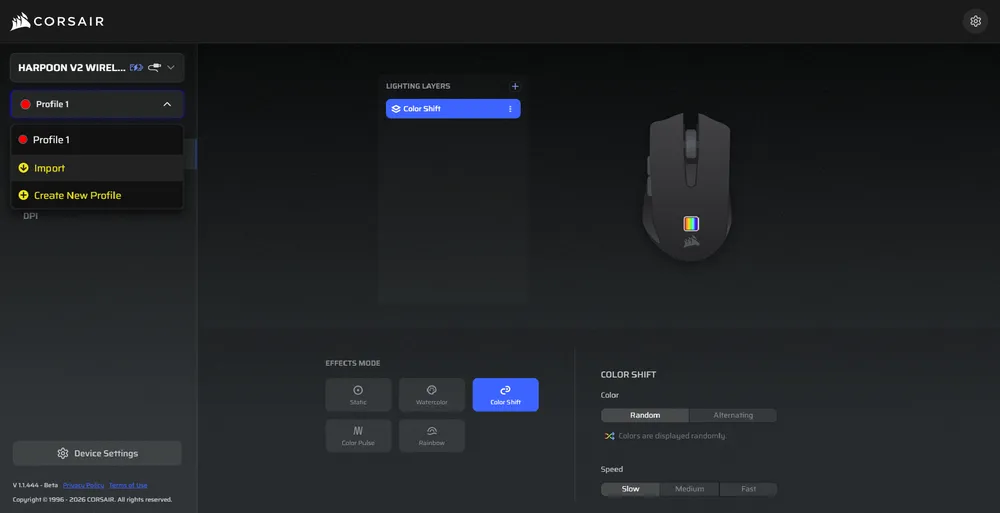Choose the Rainbow effect mode
Image resolution: width=1000 pixels, height=513 pixels.
[432, 436]
